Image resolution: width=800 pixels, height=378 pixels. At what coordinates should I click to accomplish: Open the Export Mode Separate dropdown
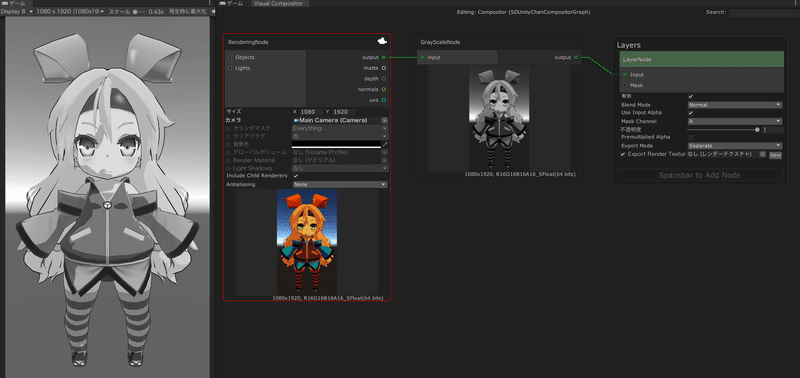[x=734, y=146]
